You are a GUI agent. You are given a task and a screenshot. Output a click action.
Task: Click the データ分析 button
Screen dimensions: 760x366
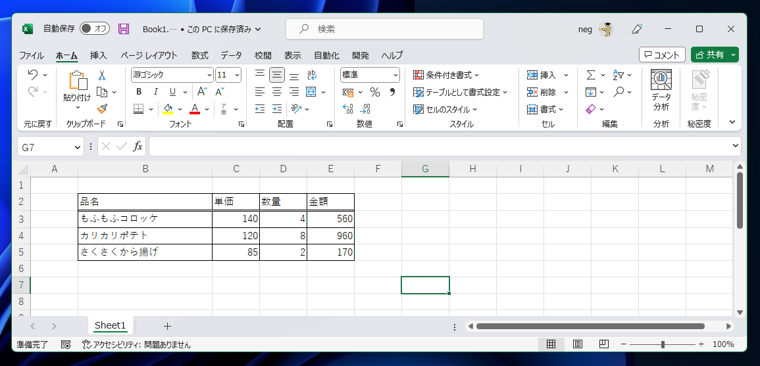coord(661,90)
